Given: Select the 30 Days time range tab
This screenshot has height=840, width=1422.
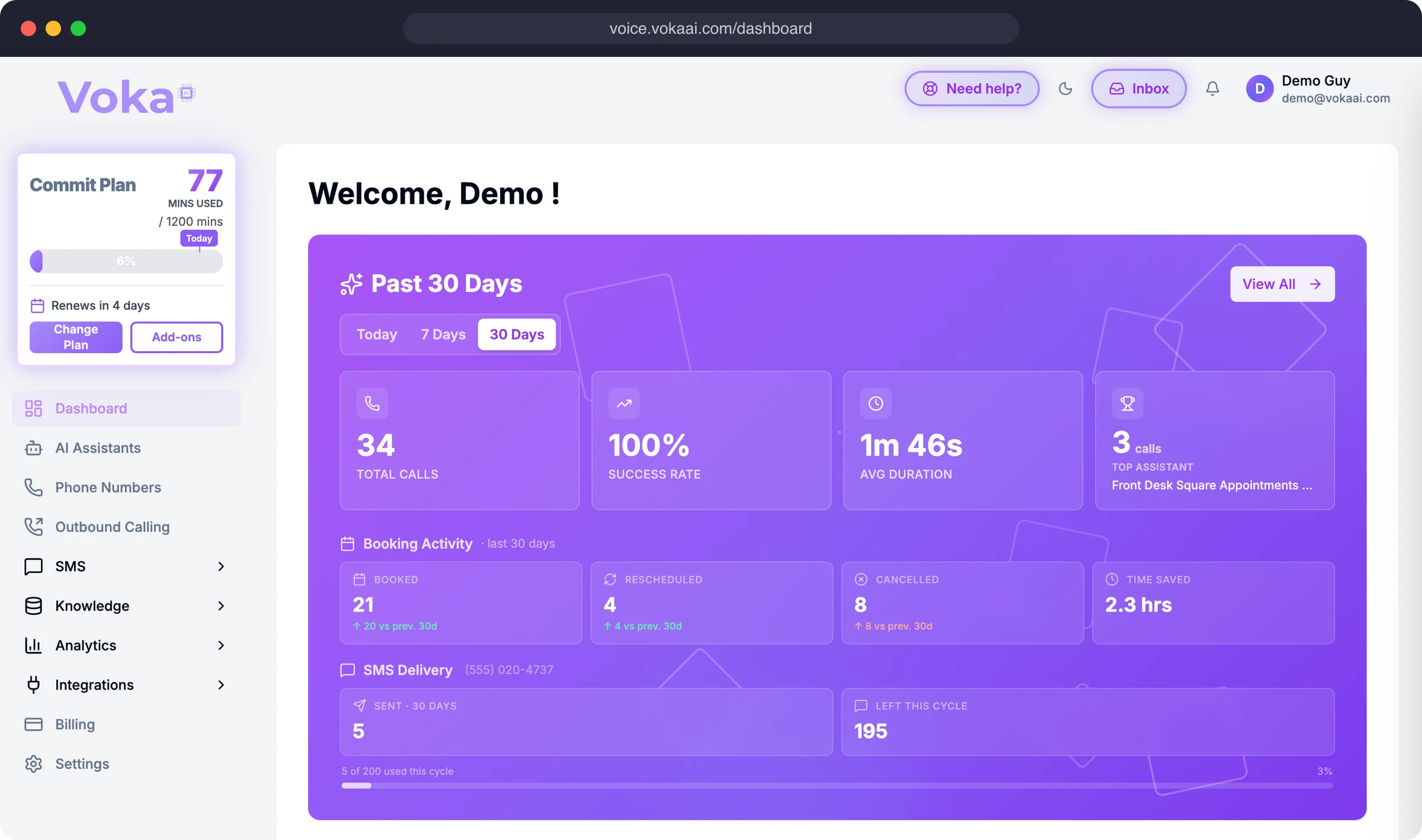Looking at the screenshot, I should [517, 334].
